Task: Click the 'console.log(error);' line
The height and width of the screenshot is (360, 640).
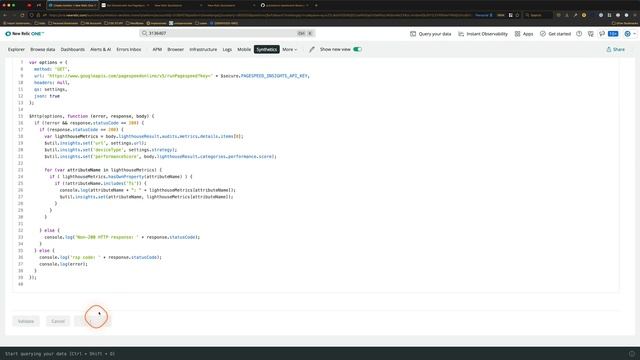Action: click(x=63, y=264)
